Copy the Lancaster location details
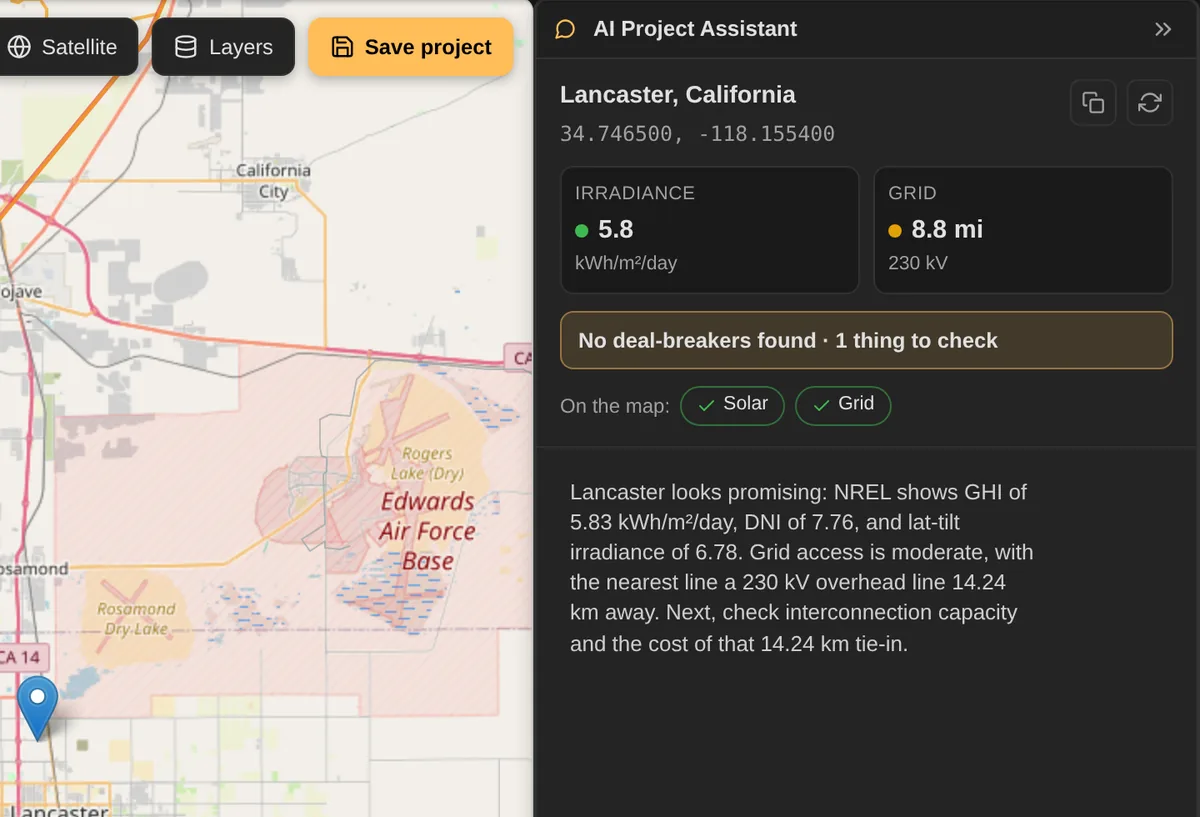The image size is (1200, 817). pyautogui.click(x=1093, y=103)
